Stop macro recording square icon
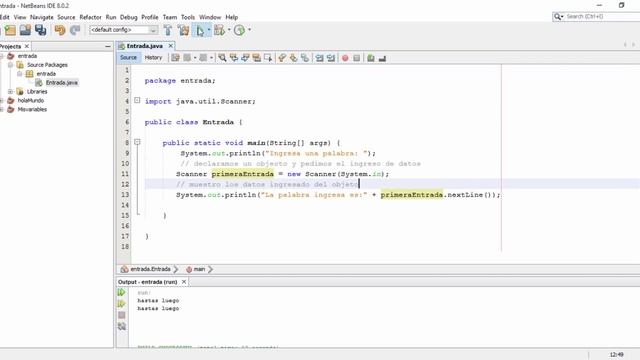 [x=357, y=58]
